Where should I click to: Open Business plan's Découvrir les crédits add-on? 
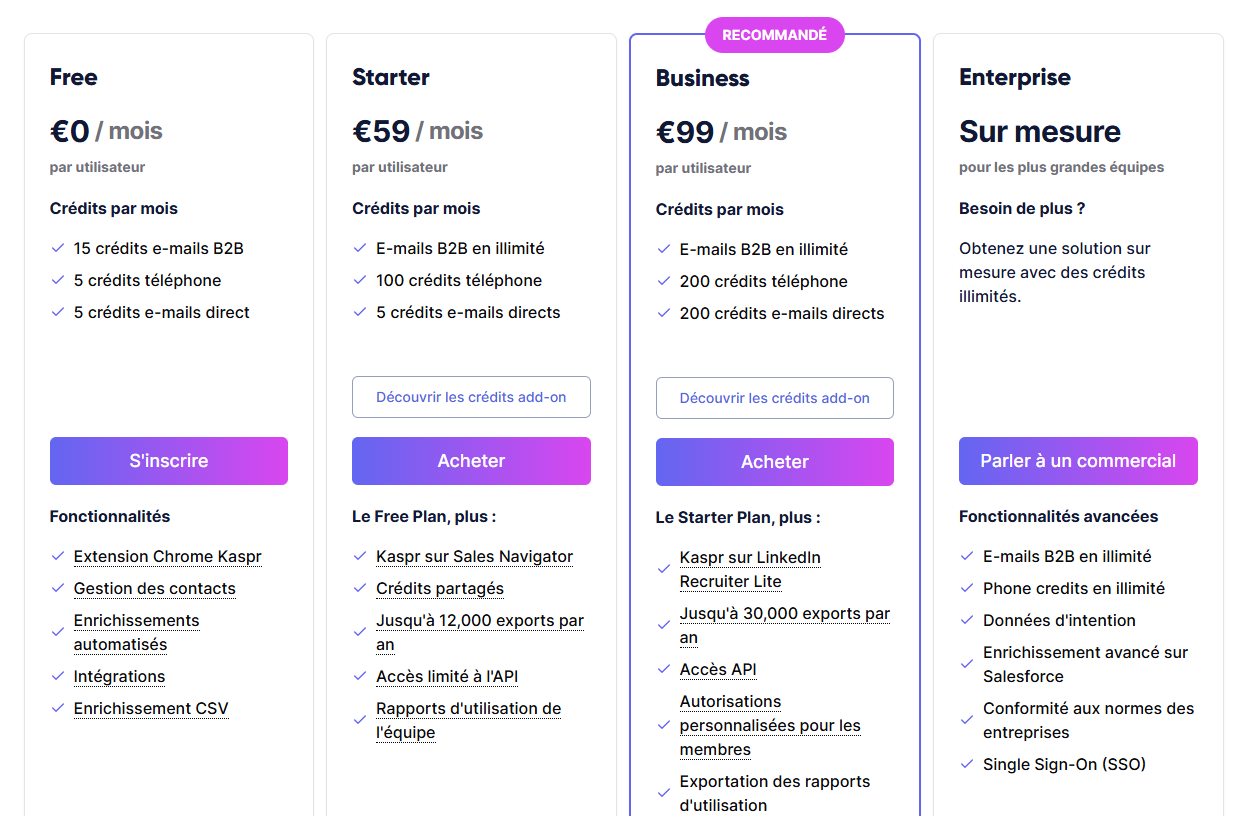click(775, 398)
